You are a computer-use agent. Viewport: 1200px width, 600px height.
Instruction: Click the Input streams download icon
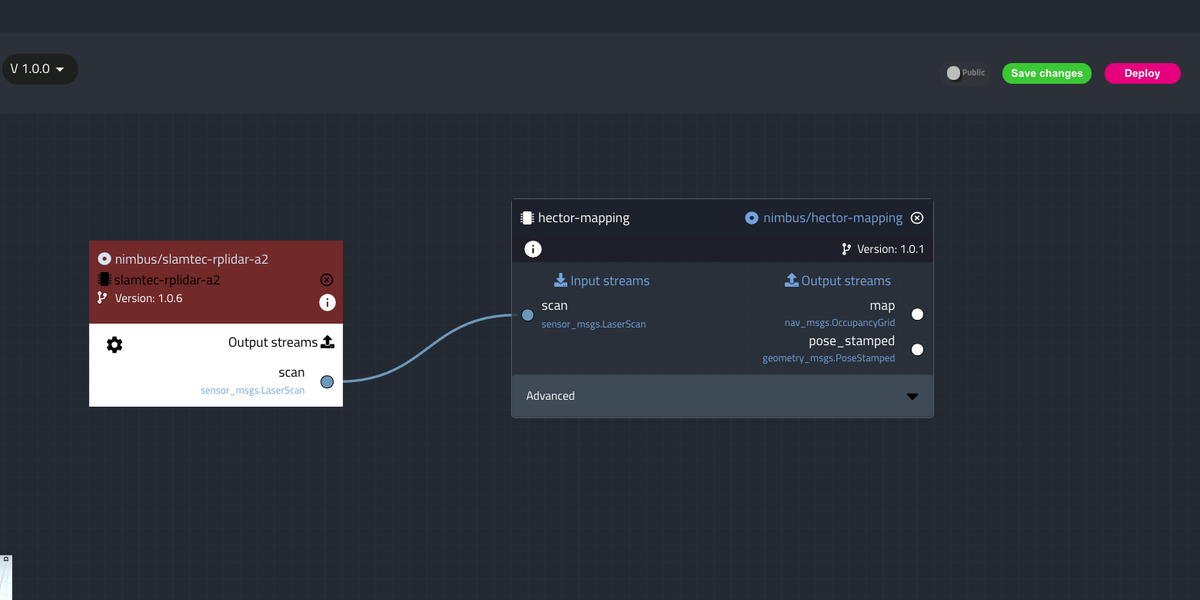561,280
